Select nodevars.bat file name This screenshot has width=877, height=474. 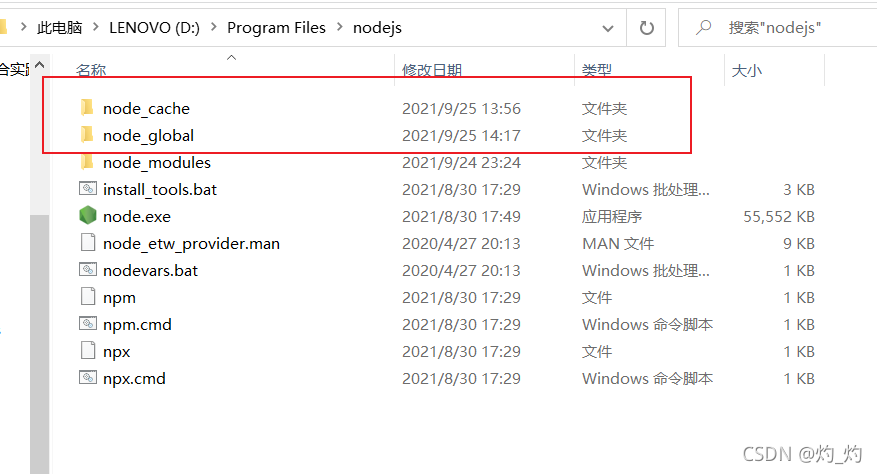pos(150,270)
